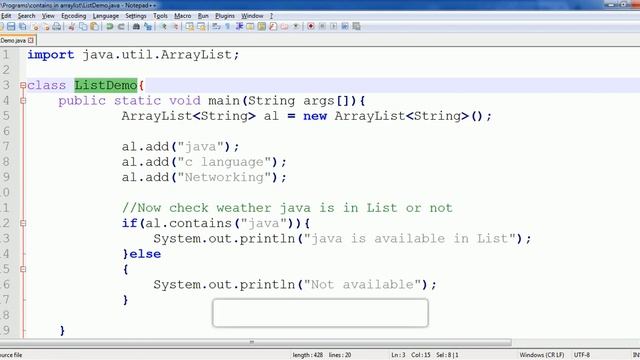Image resolution: width=640 pixels, height=360 pixels.
Task: Click the Close All toolbar icon
Action: click(x=47, y=27)
